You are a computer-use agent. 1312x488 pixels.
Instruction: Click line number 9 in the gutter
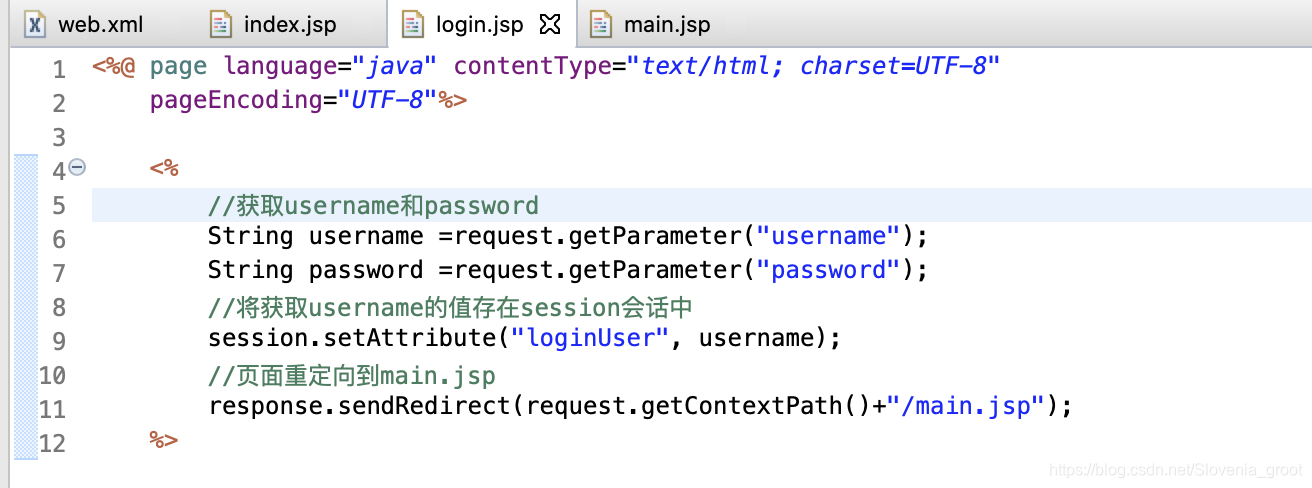click(x=59, y=341)
